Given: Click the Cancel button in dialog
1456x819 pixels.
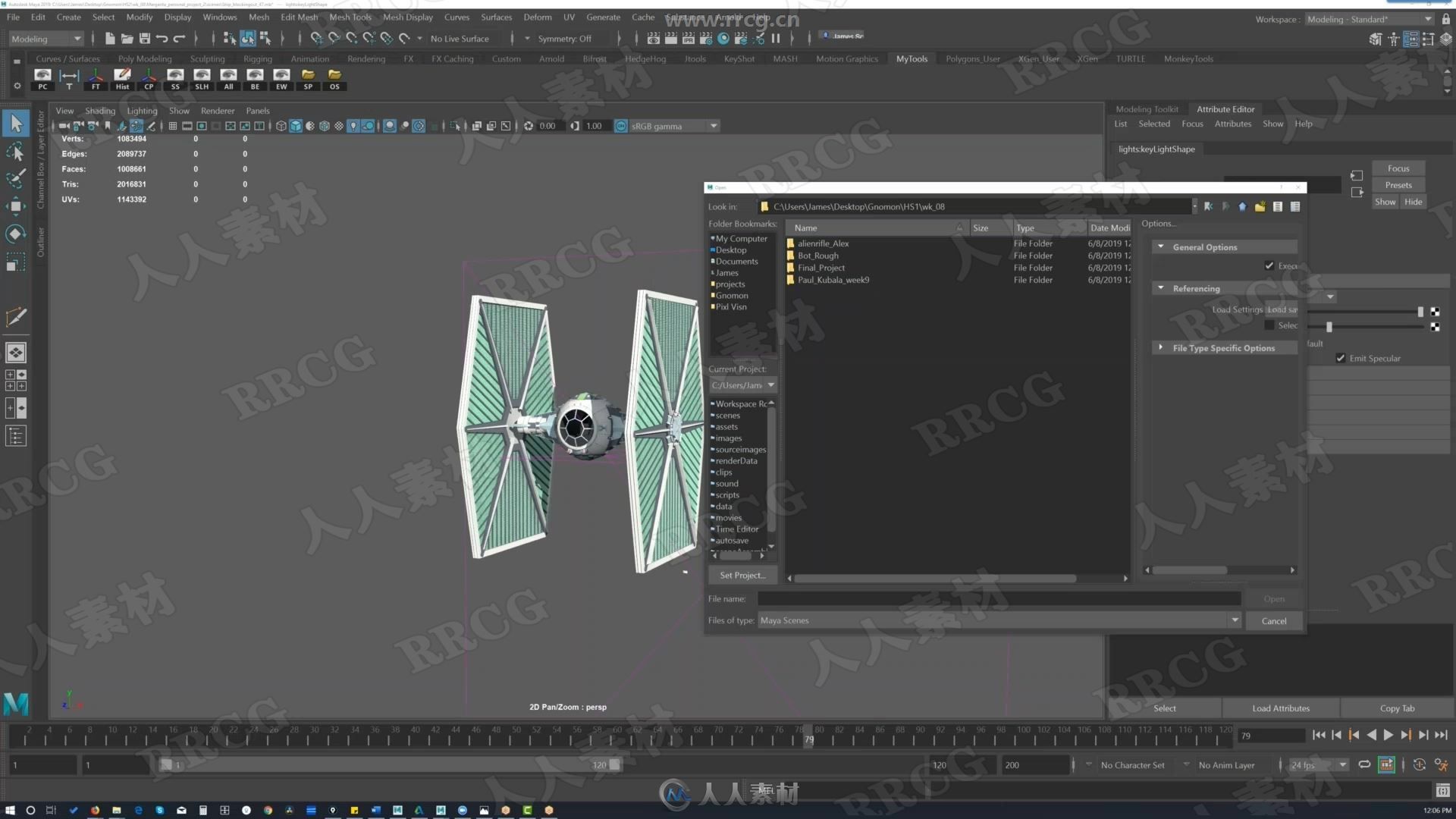Looking at the screenshot, I should pyautogui.click(x=1273, y=621).
